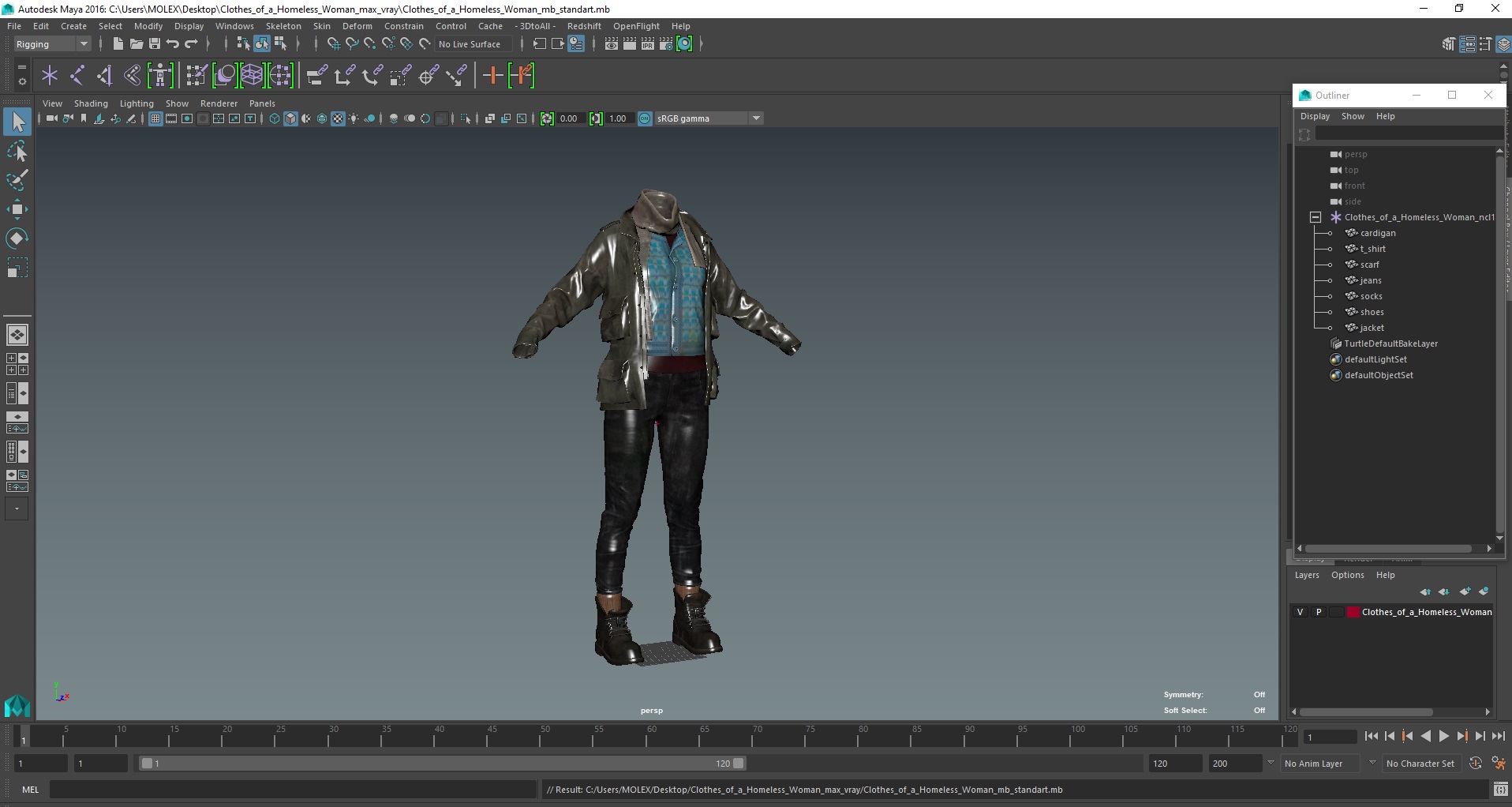The image size is (1512, 807).
Task: Click the Outliner horizontal scrollbar
Action: tap(1388, 548)
